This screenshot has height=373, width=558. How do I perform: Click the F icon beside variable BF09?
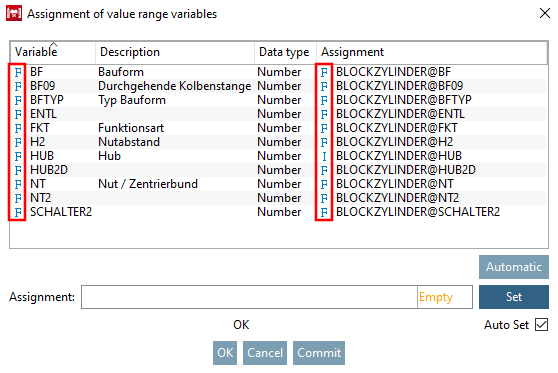(18, 86)
